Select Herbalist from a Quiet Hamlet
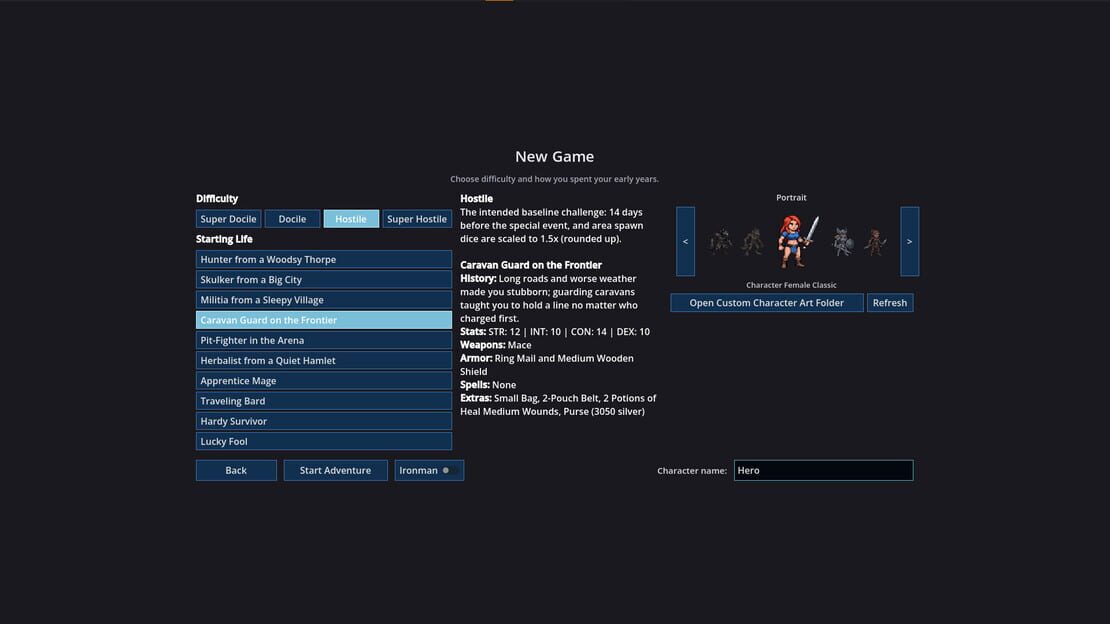This screenshot has width=1110, height=624. pos(324,361)
